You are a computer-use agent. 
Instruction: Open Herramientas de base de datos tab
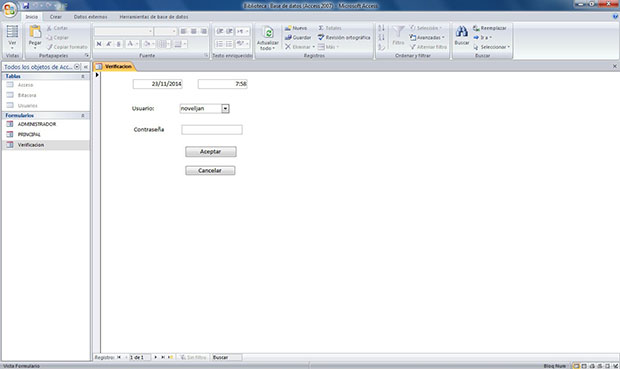[154, 17]
